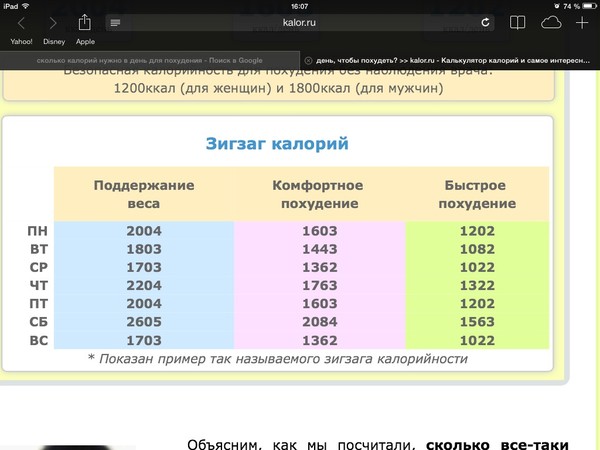The image size is (600, 450).
Task: Tap the Wi-Fi status icon
Action: click(x=26, y=6)
